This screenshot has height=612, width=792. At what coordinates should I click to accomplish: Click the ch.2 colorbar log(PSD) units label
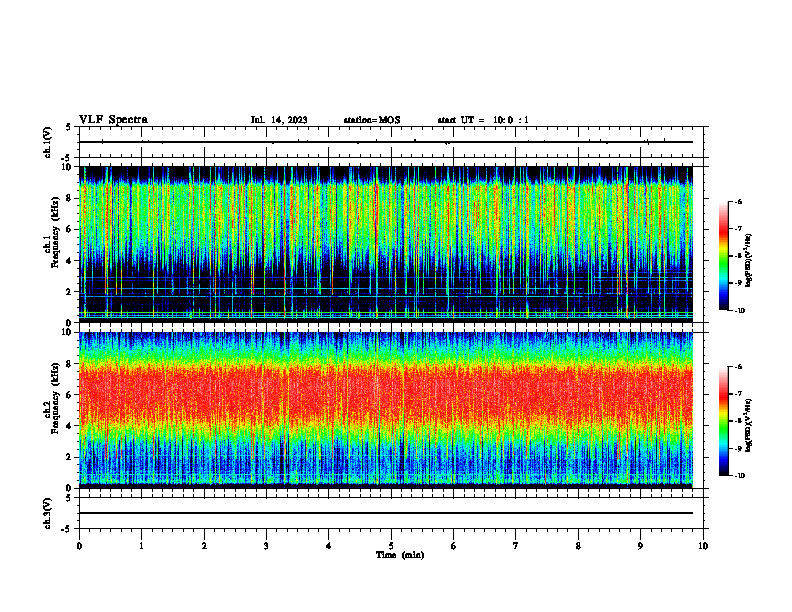[x=749, y=425]
